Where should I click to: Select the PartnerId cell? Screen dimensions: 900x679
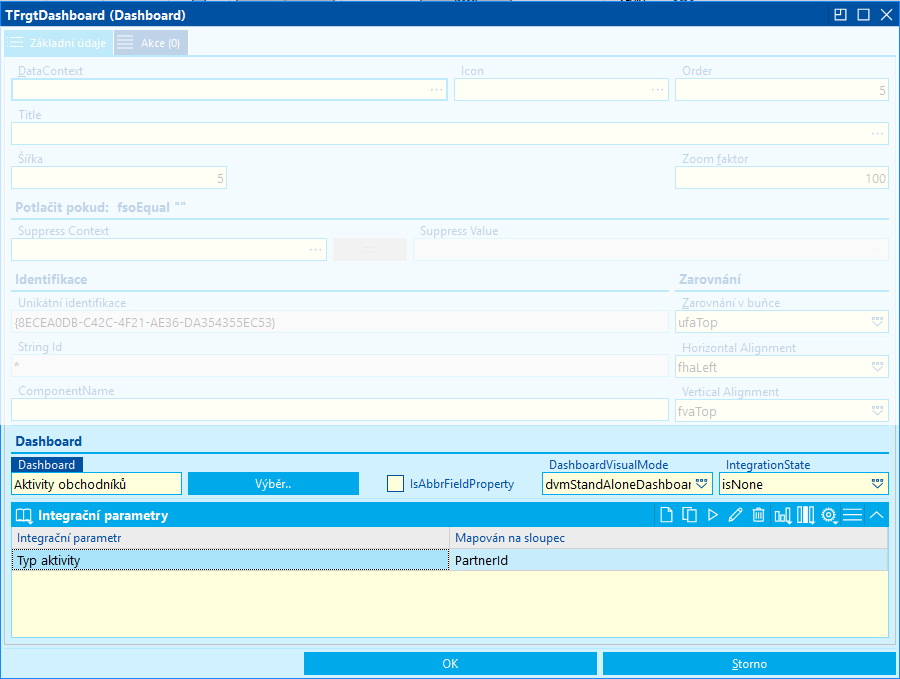[x=669, y=560]
